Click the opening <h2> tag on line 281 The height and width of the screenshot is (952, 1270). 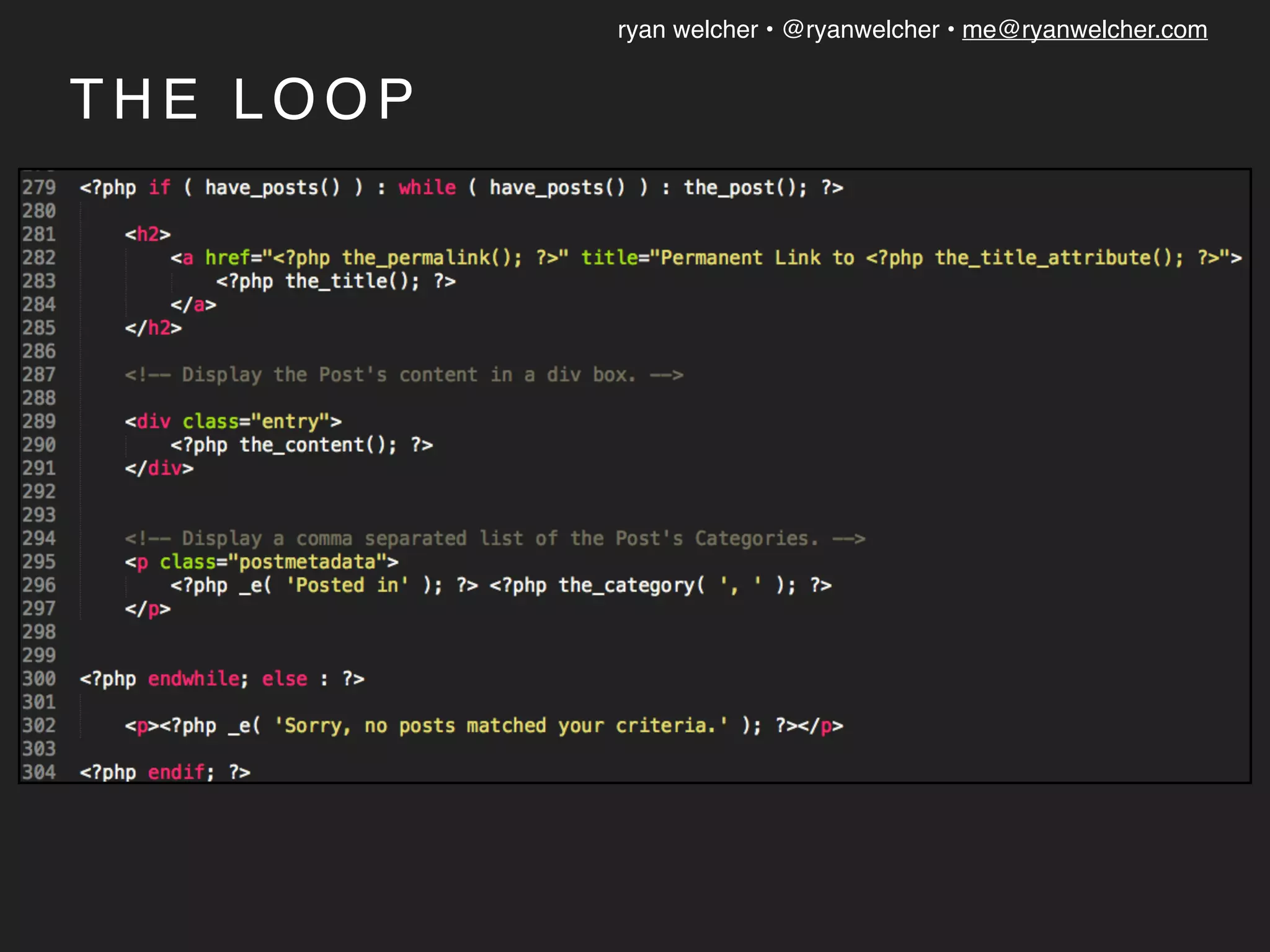148,234
